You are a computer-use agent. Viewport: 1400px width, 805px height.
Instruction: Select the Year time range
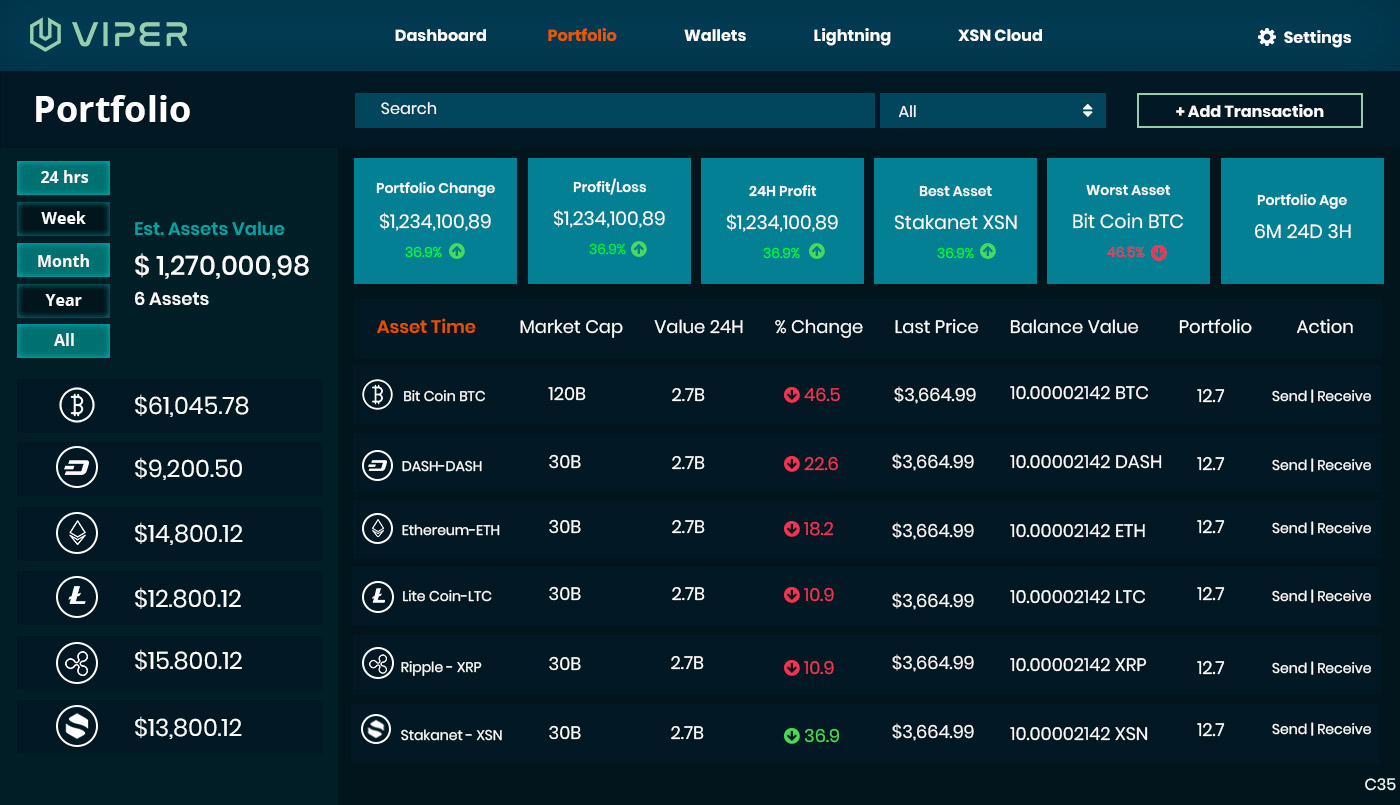coord(63,300)
